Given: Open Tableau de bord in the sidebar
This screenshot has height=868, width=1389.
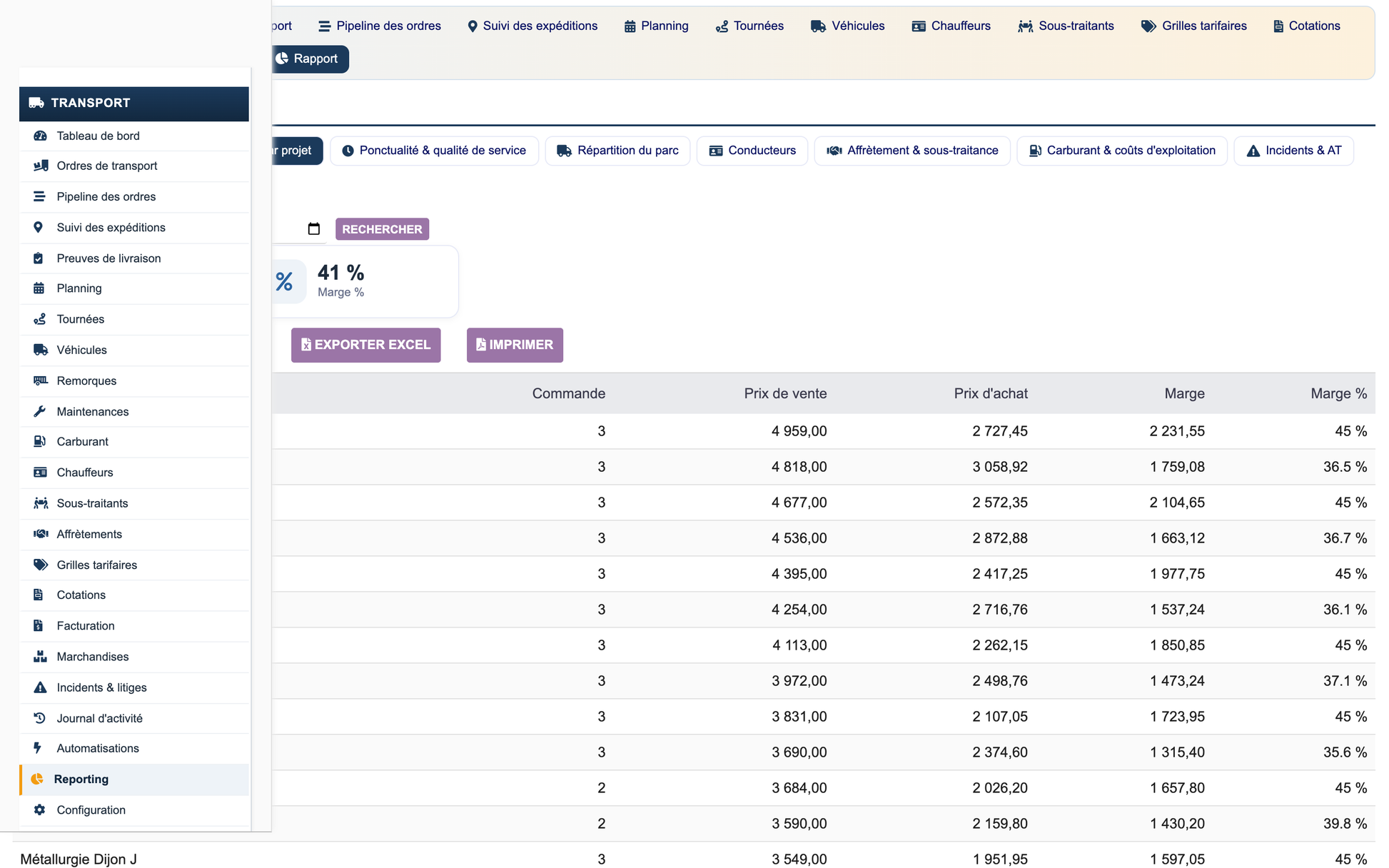Looking at the screenshot, I should (x=134, y=136).
